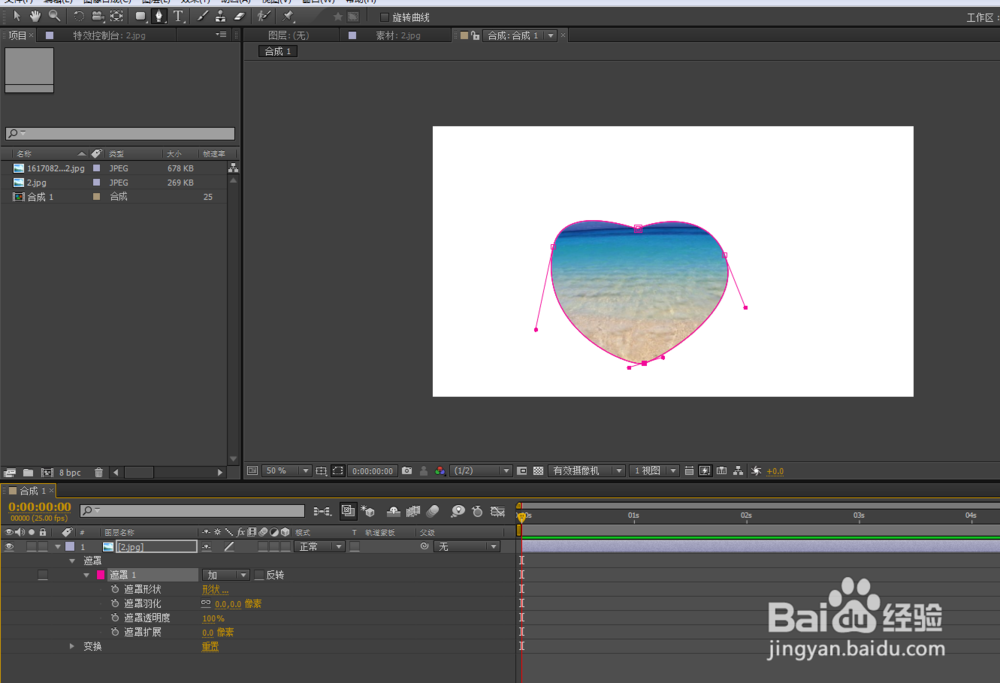Switch to 图层: (无) tab
This screenshot has width=1000, height=683.
[x=288, y=36]
